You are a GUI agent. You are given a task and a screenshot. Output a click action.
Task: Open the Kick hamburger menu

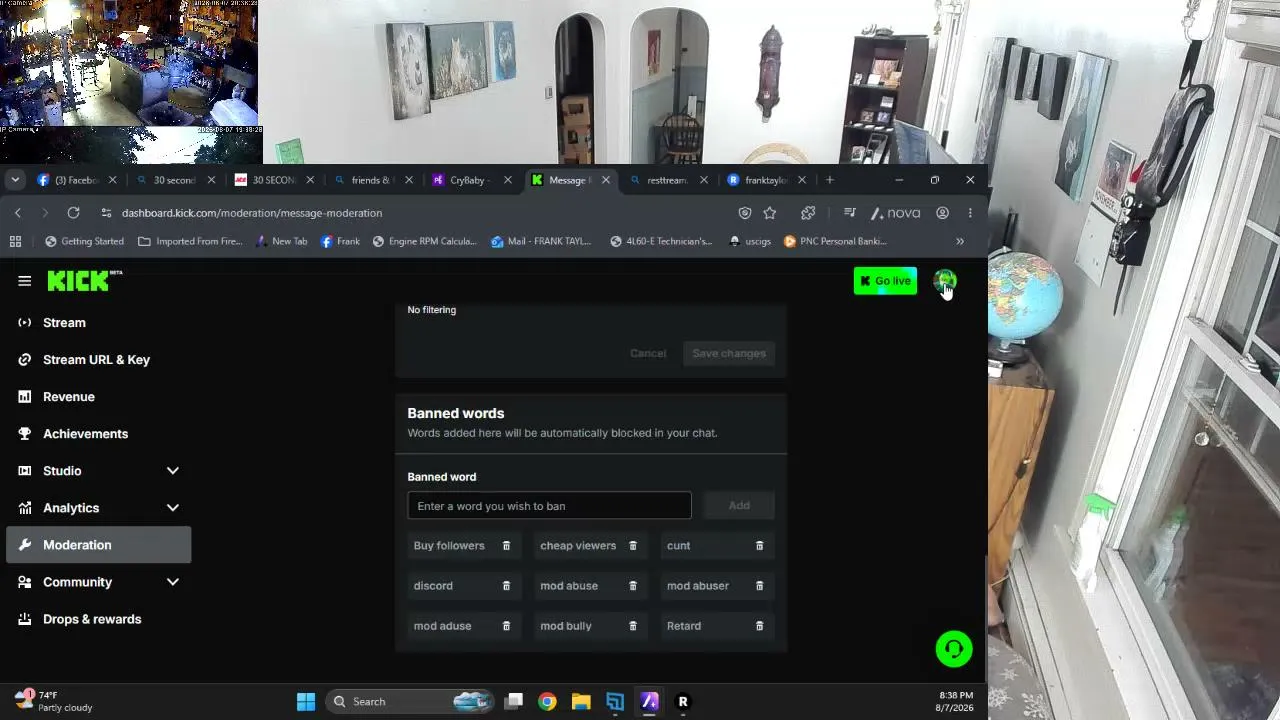(25, 281)
